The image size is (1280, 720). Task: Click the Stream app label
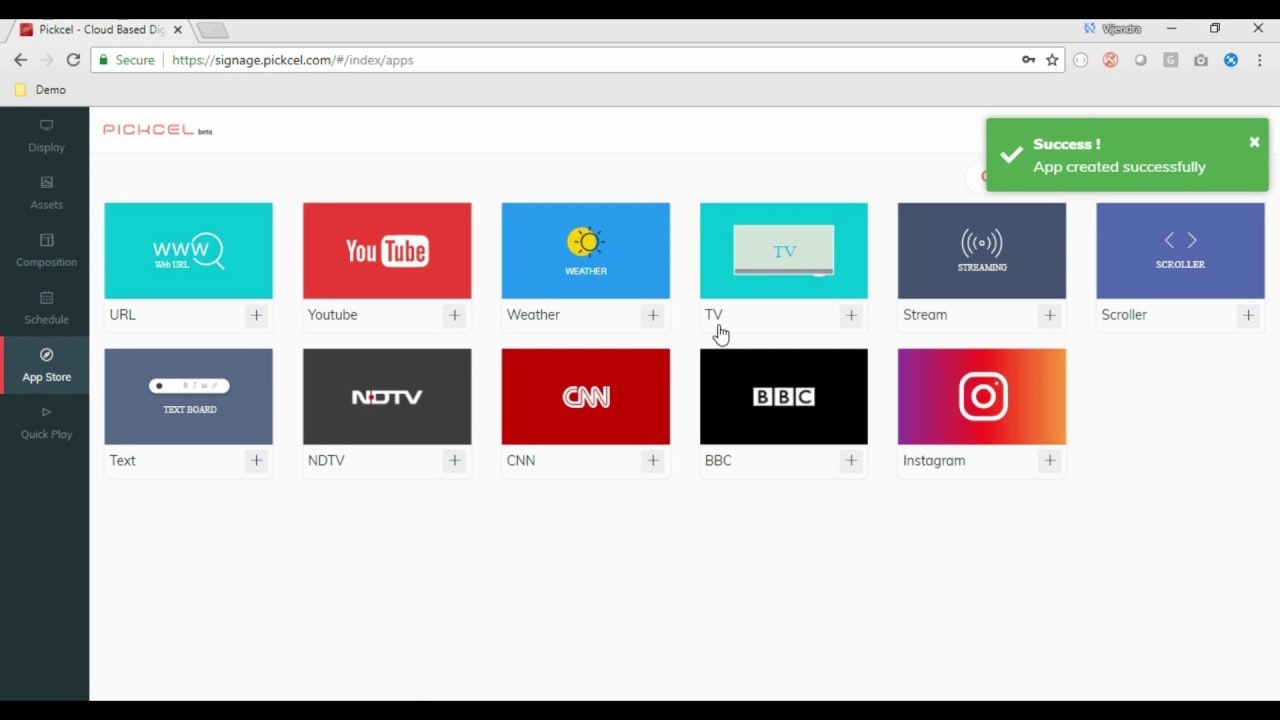925,315
